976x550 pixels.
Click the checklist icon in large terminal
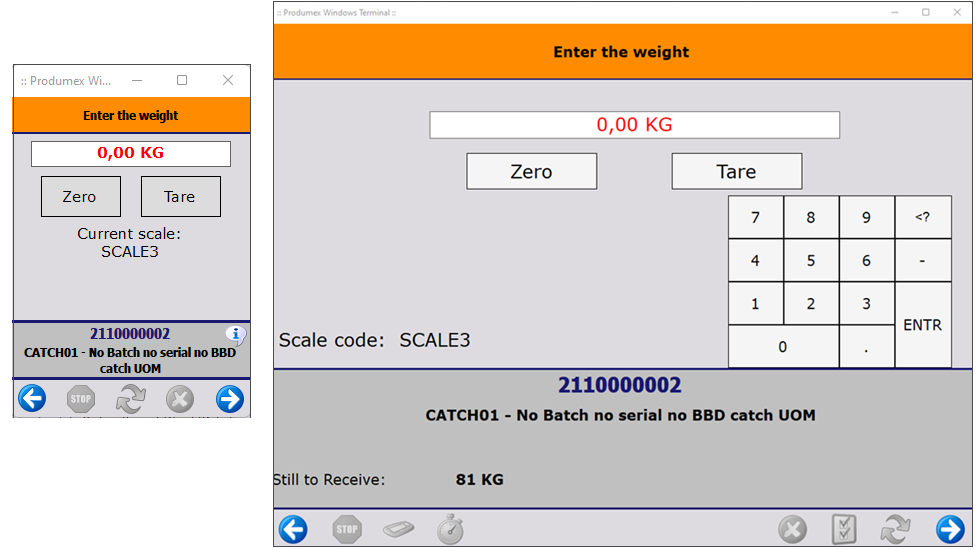(844, 529)
